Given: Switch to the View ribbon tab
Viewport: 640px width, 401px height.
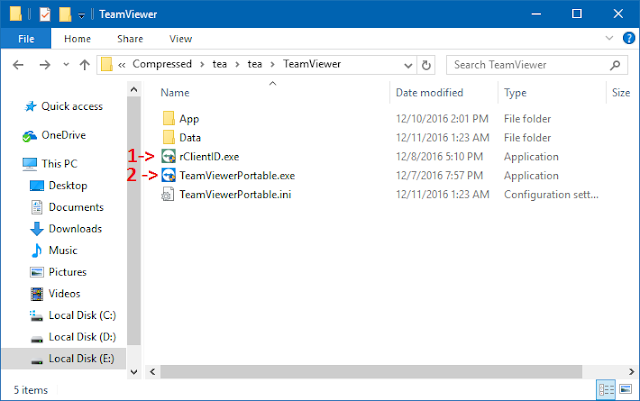Looking at the screenshot, I should pos(181,39).
